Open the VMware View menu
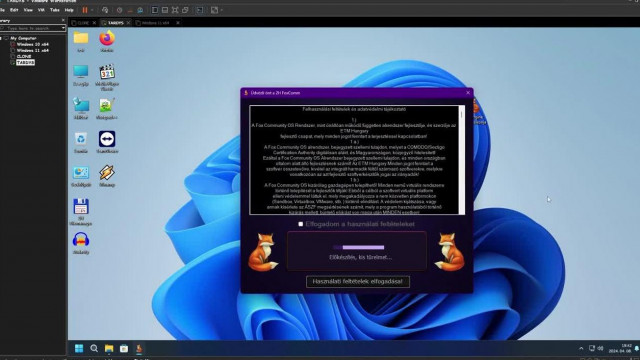 pyautogui.click(x=28, y=10)
